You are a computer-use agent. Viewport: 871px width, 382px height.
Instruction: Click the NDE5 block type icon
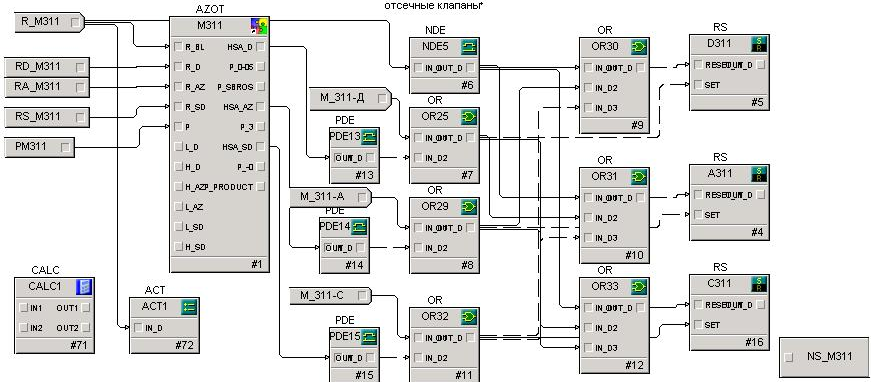(469, 47)
